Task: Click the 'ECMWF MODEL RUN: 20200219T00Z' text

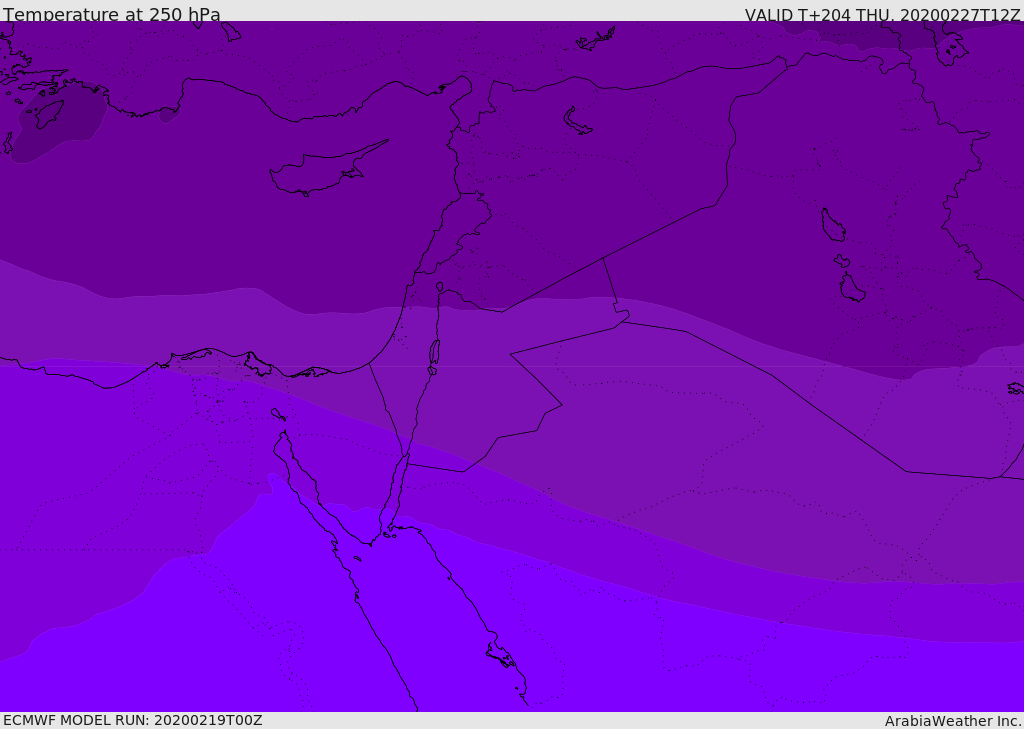Action: (133, 720)
